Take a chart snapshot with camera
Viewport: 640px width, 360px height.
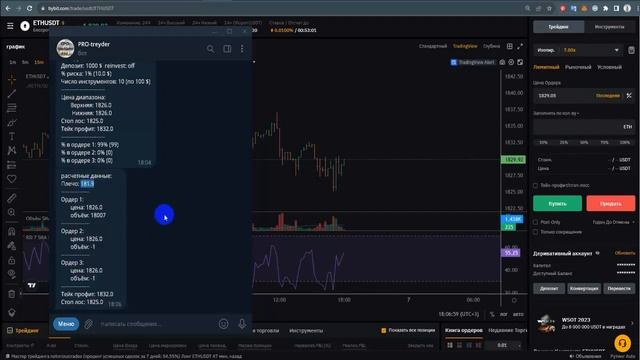click(x=502, y=62)
